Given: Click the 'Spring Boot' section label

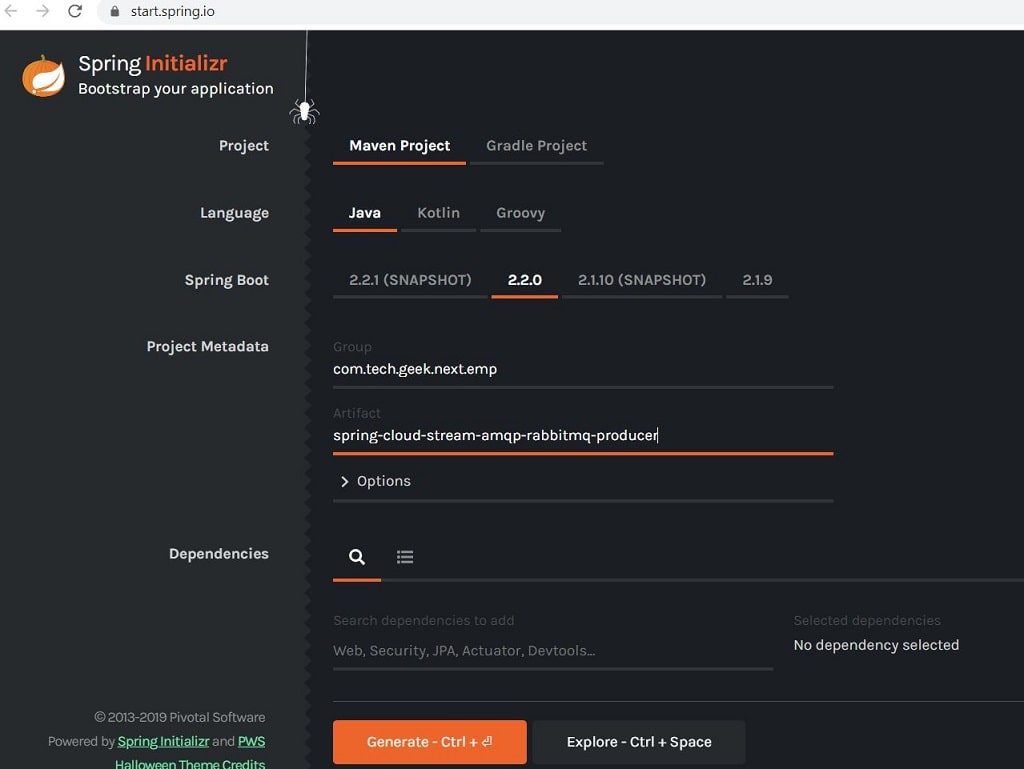Looking at the screenshot, I should (x=227, y=280).
